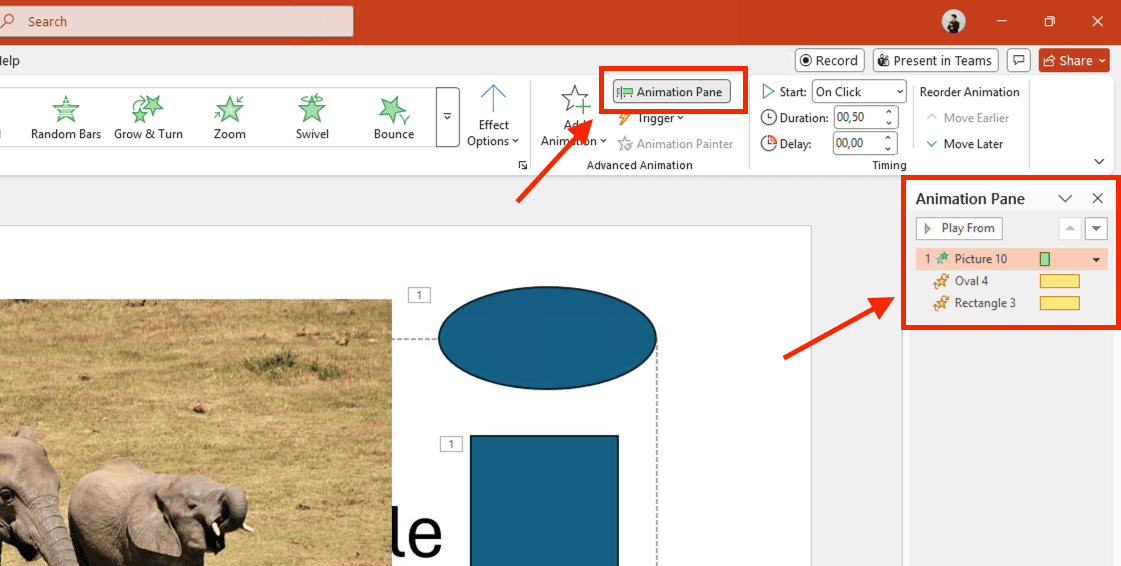Apply the Random Bars animation
Screen dimensions: 1121x566
point(66,118)
